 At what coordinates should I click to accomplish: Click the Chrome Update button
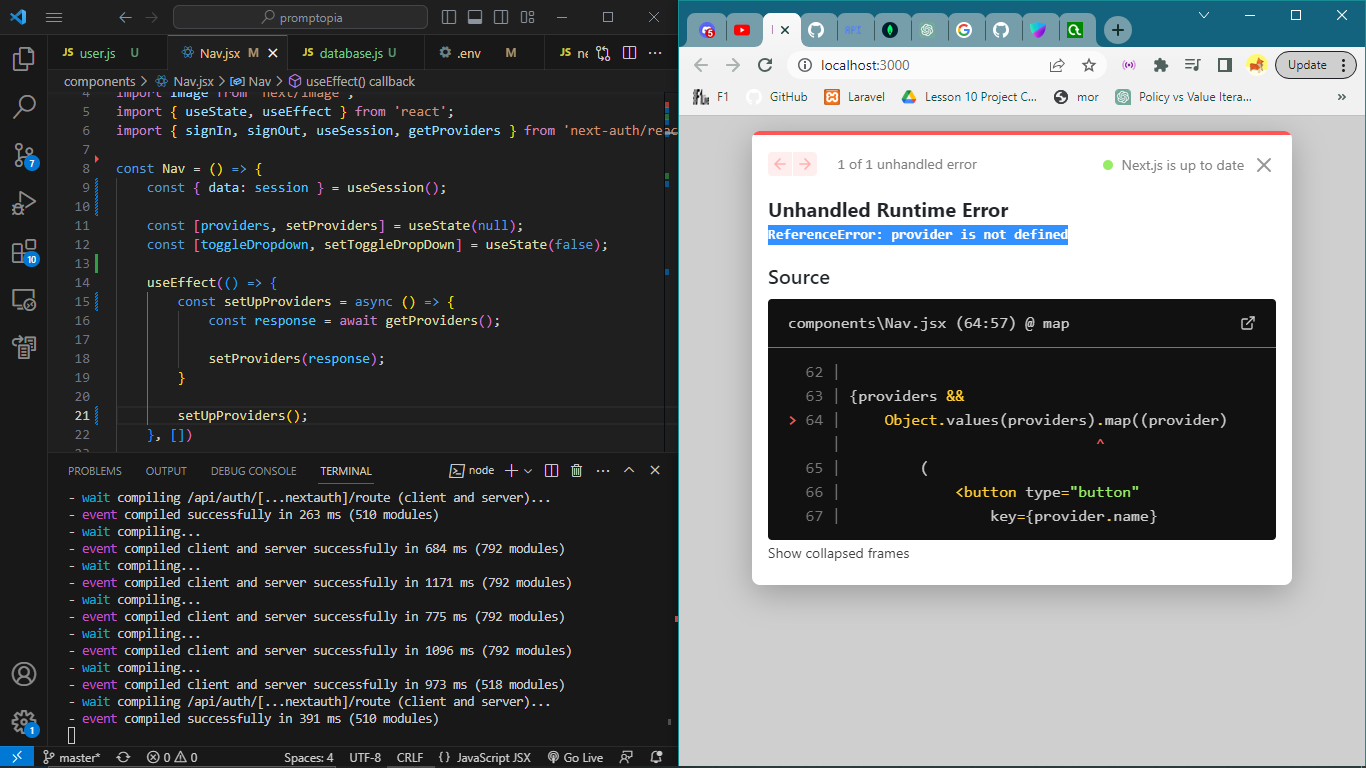(1316, 65)
